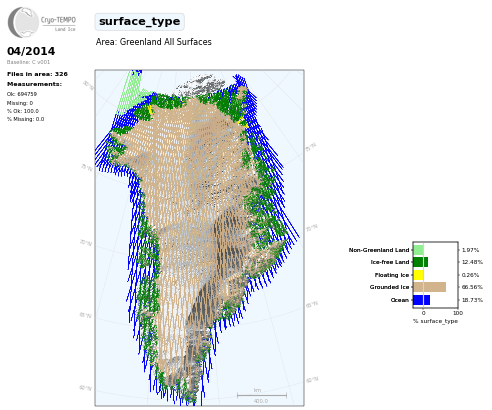Click the Non-Greenland Land light green bar

click(x=418, y=250)
